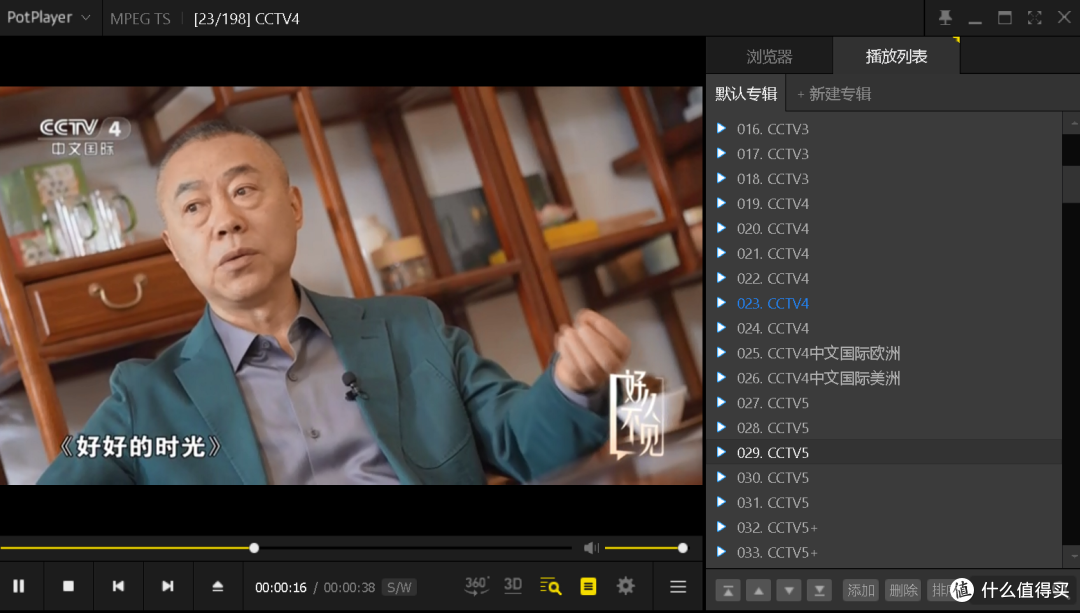Click play arrow beside 016. CCTV3

click(x=721, y=128)
